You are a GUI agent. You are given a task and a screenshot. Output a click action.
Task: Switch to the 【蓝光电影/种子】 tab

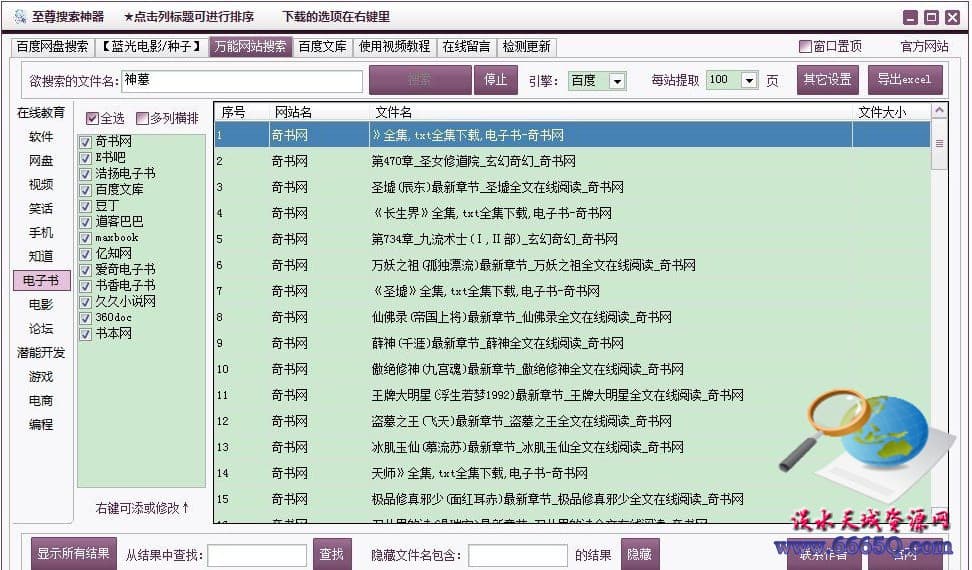point(151,46)
